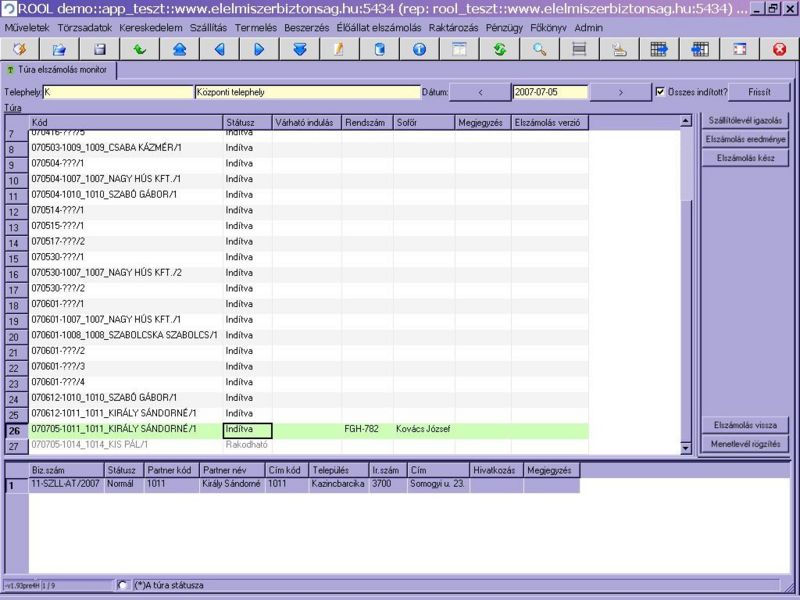The width and height of the screenshot is (800, 600).
Task: Click the save (floppy disk) toolbar icon
Action: [99, 49]
